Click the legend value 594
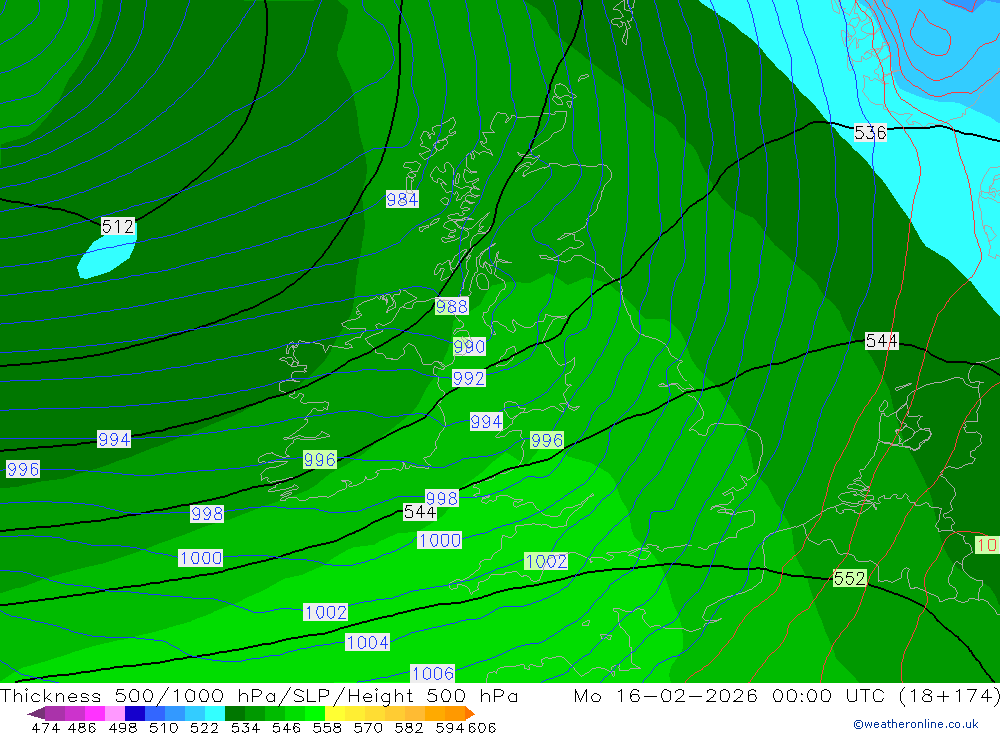This screenshot has height=733, width=1000. pos(449,727)
